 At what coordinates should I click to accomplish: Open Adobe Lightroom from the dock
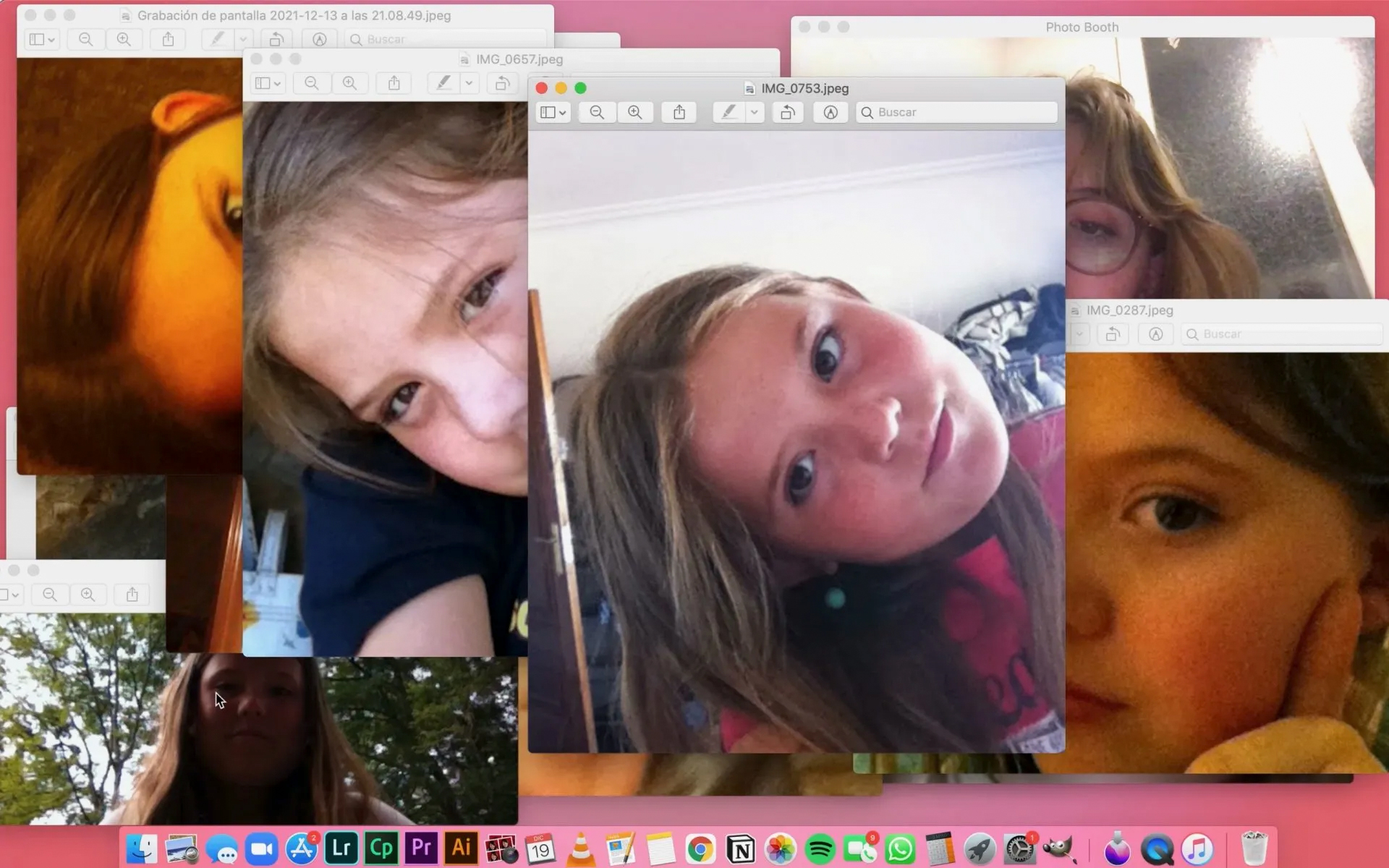pos(341,848)
